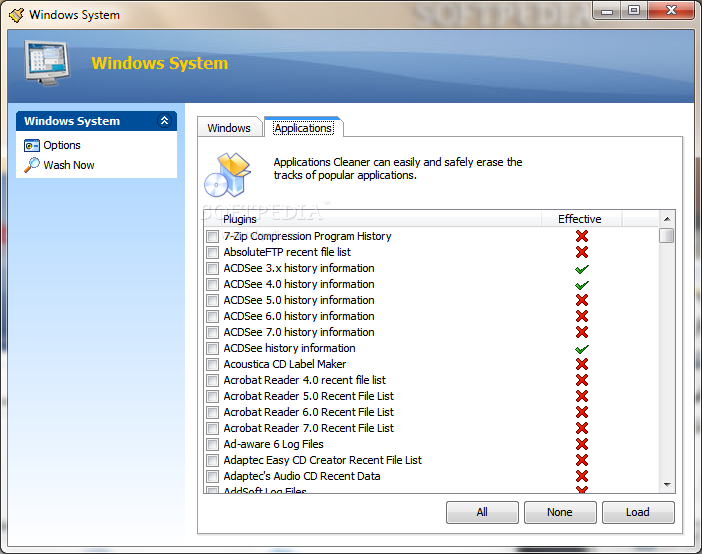Screen dimensions: 702x554
Task: Click red X for Adaptec's Audio CD row
Action: coord(582,476)
